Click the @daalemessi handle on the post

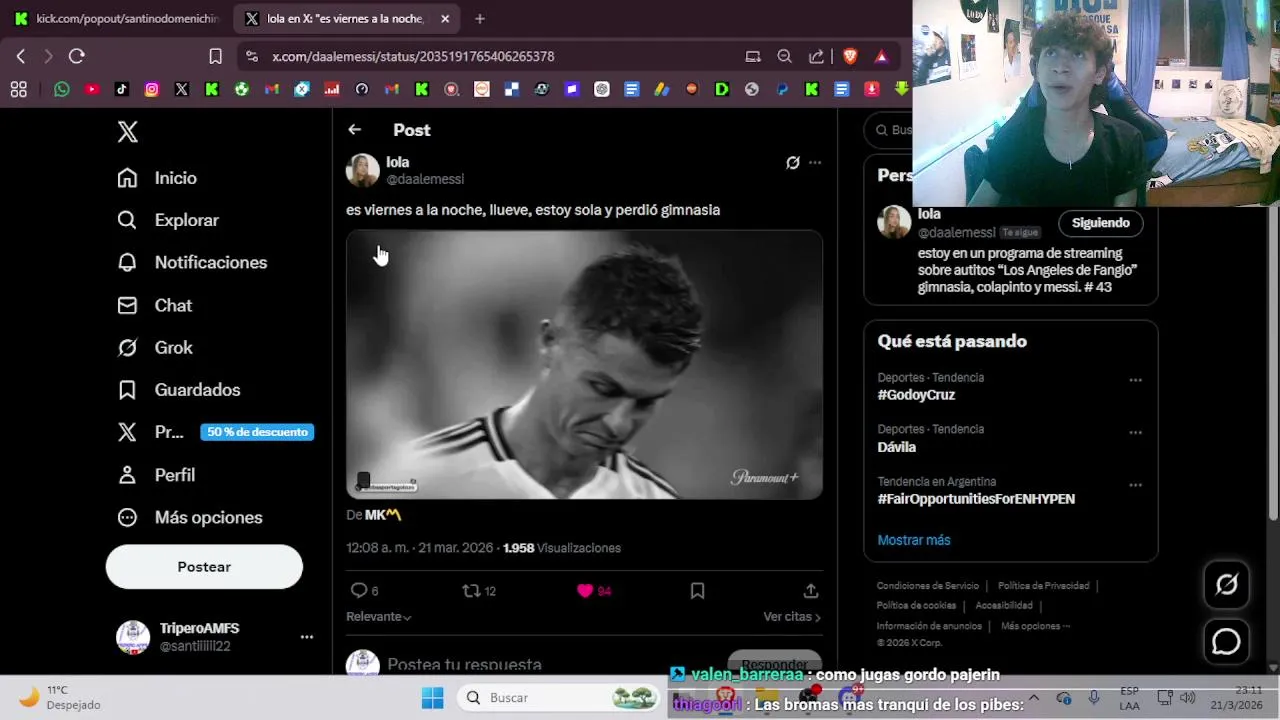click(x=425, y=179)
